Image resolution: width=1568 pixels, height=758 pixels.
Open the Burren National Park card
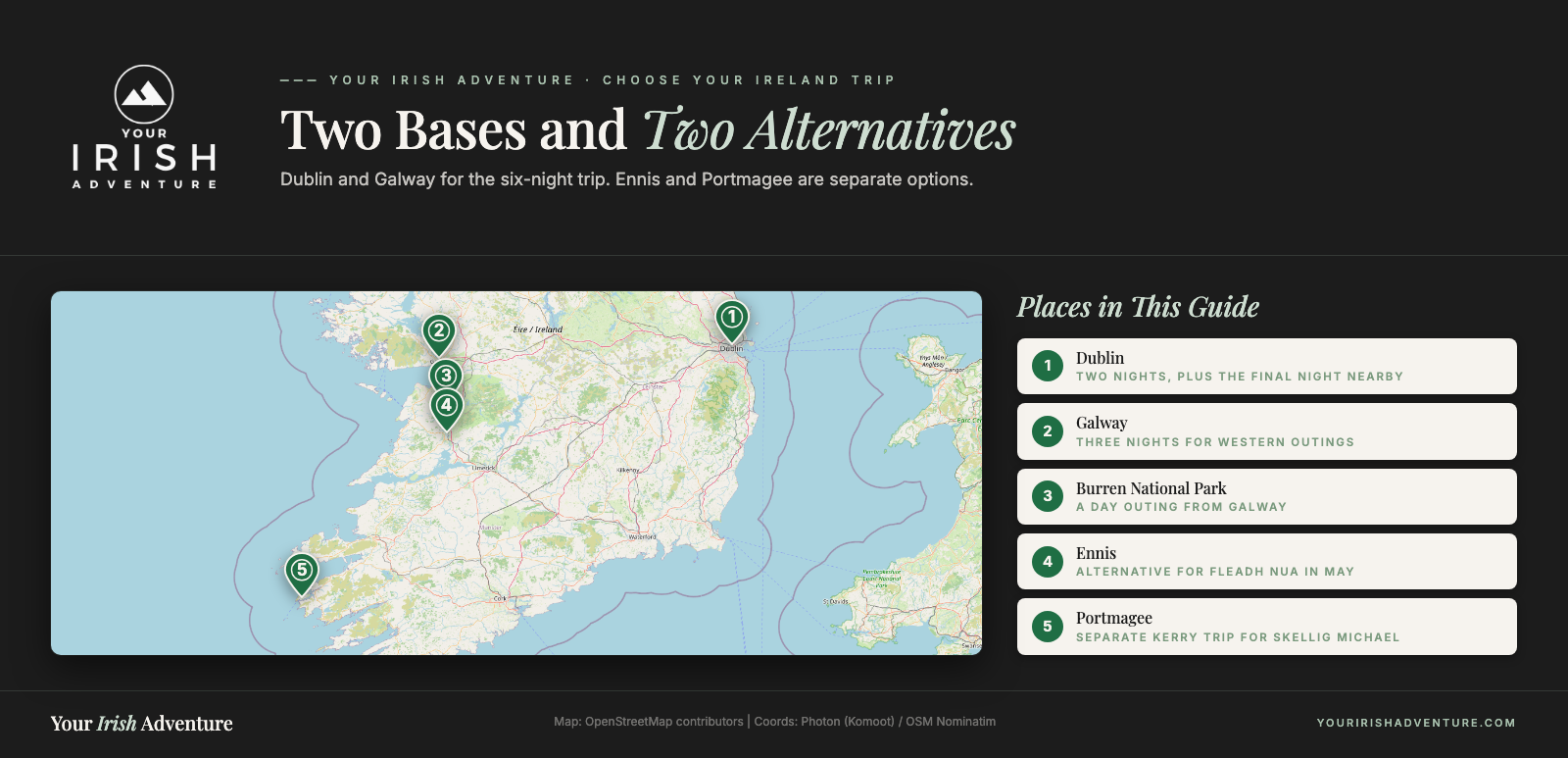click(1267, 496)
